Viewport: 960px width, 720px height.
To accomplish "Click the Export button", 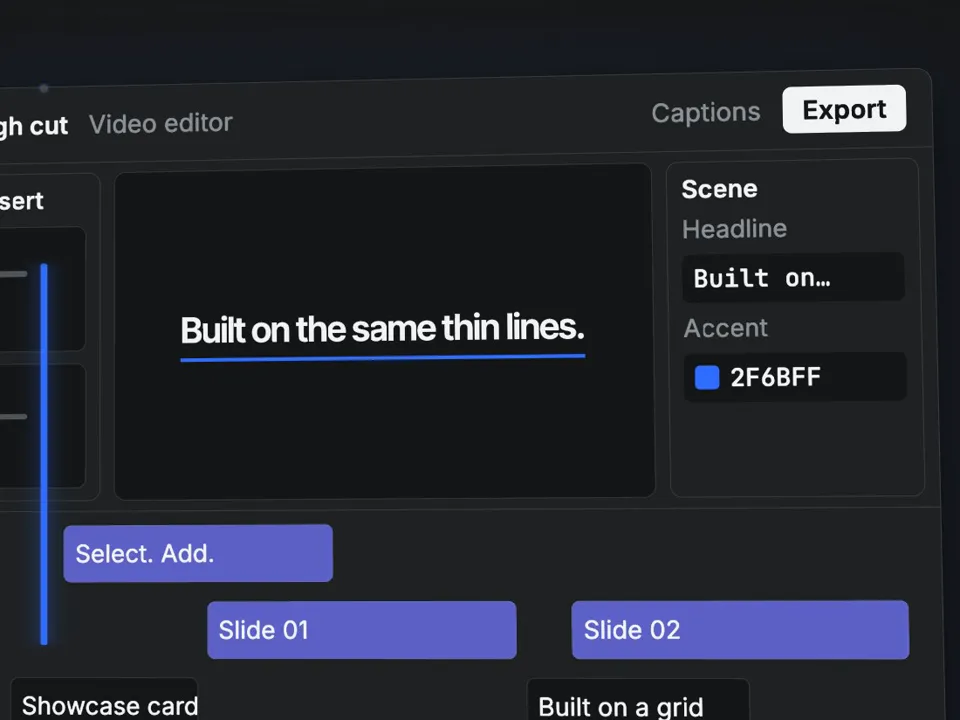I will tap(844, 109).
